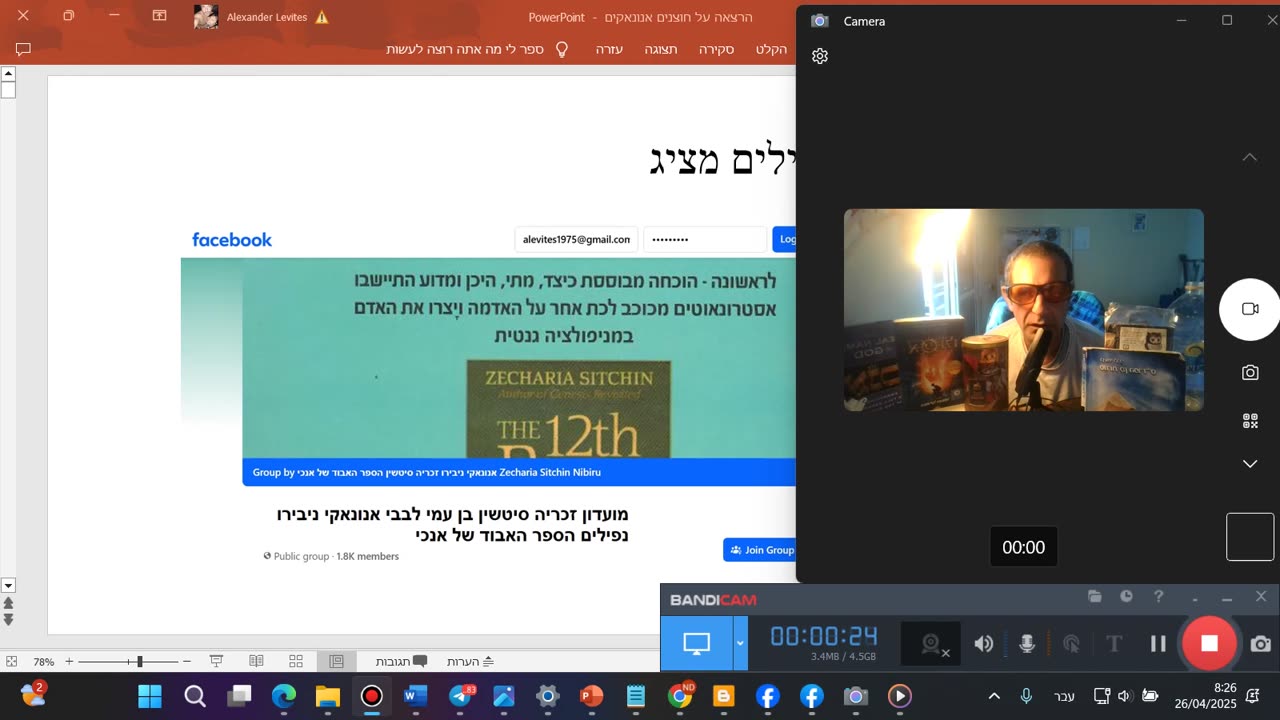Move to previous Camera mode with up chevron
This screenshot has height=720, width=1280.
point(1250,157)
